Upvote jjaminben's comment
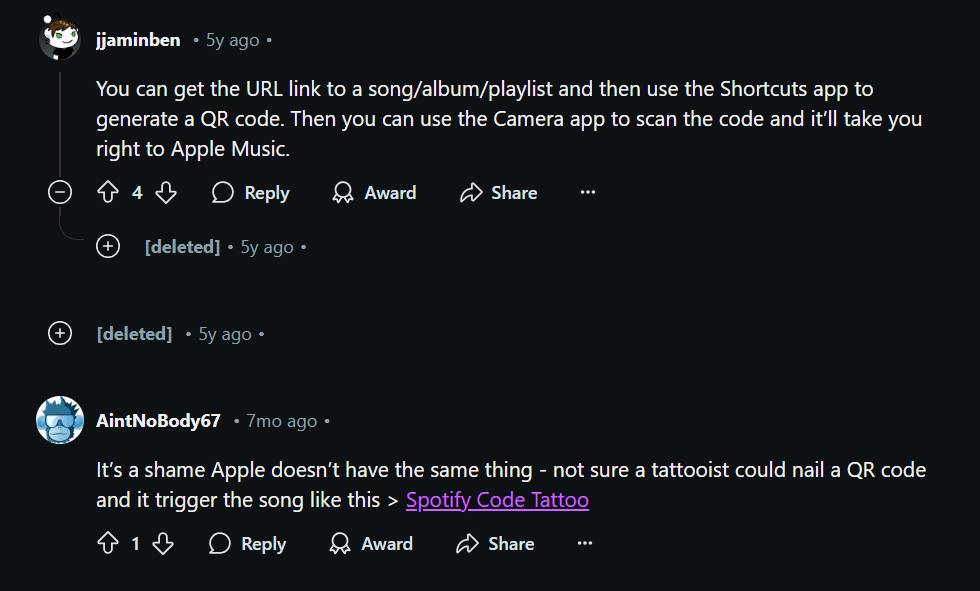980x591 pixels. (108, 192)
